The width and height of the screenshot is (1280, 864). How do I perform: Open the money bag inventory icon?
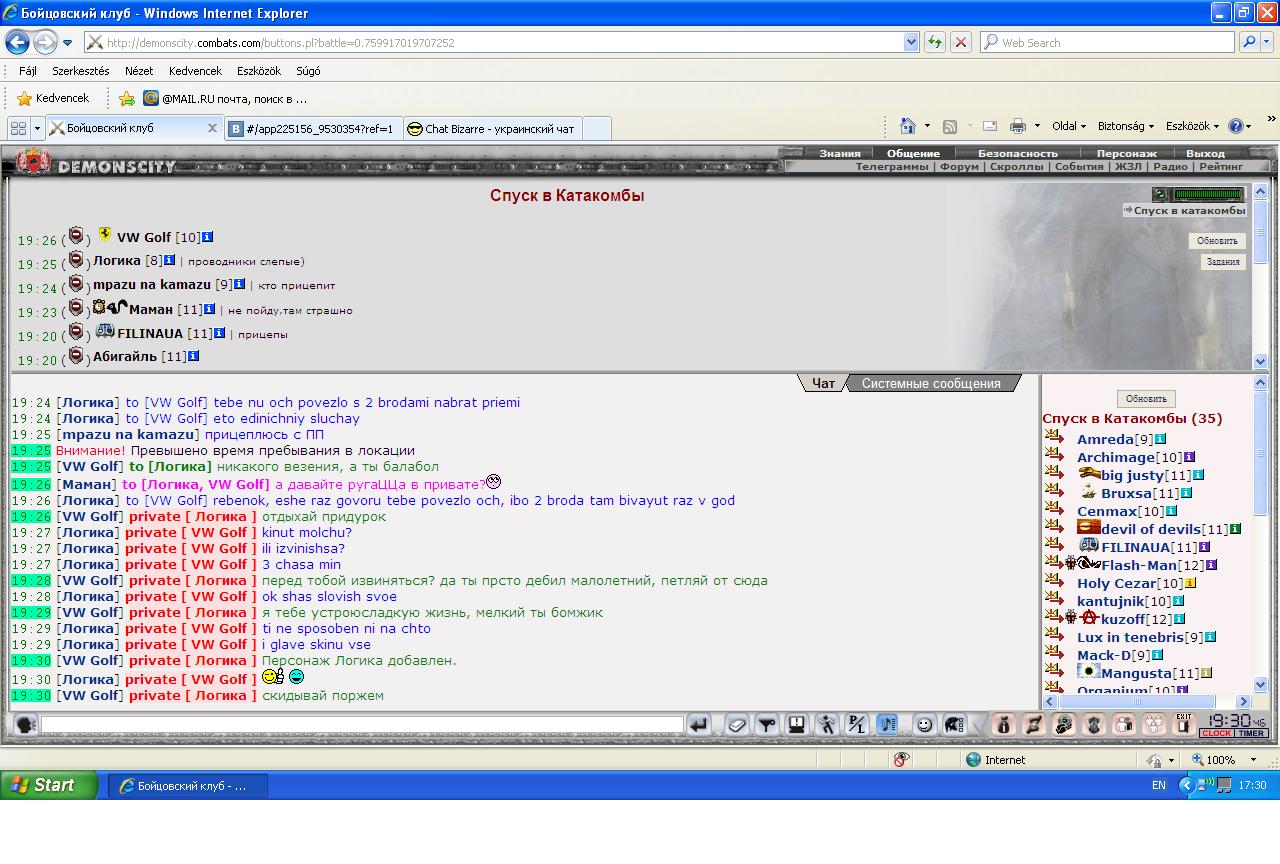click(1005, 725)
